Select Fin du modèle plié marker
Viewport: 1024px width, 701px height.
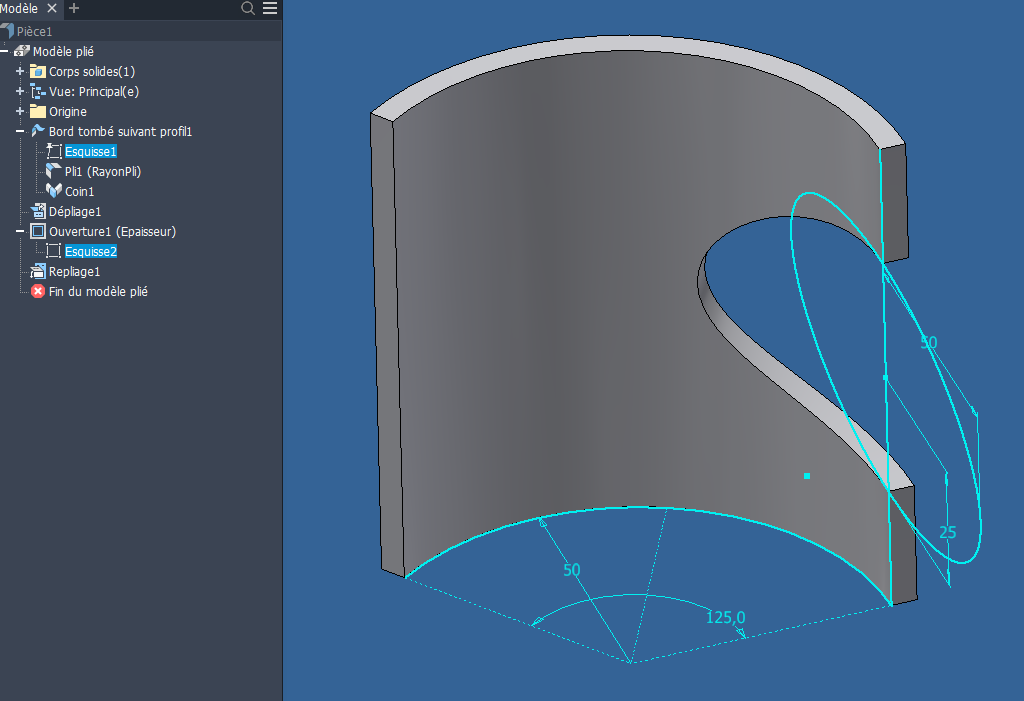click(99, 291)
